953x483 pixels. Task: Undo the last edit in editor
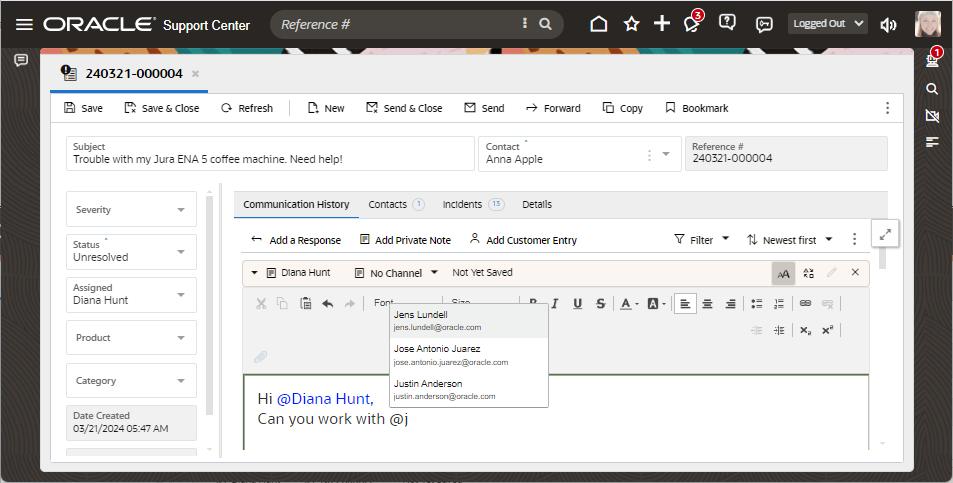328,303
